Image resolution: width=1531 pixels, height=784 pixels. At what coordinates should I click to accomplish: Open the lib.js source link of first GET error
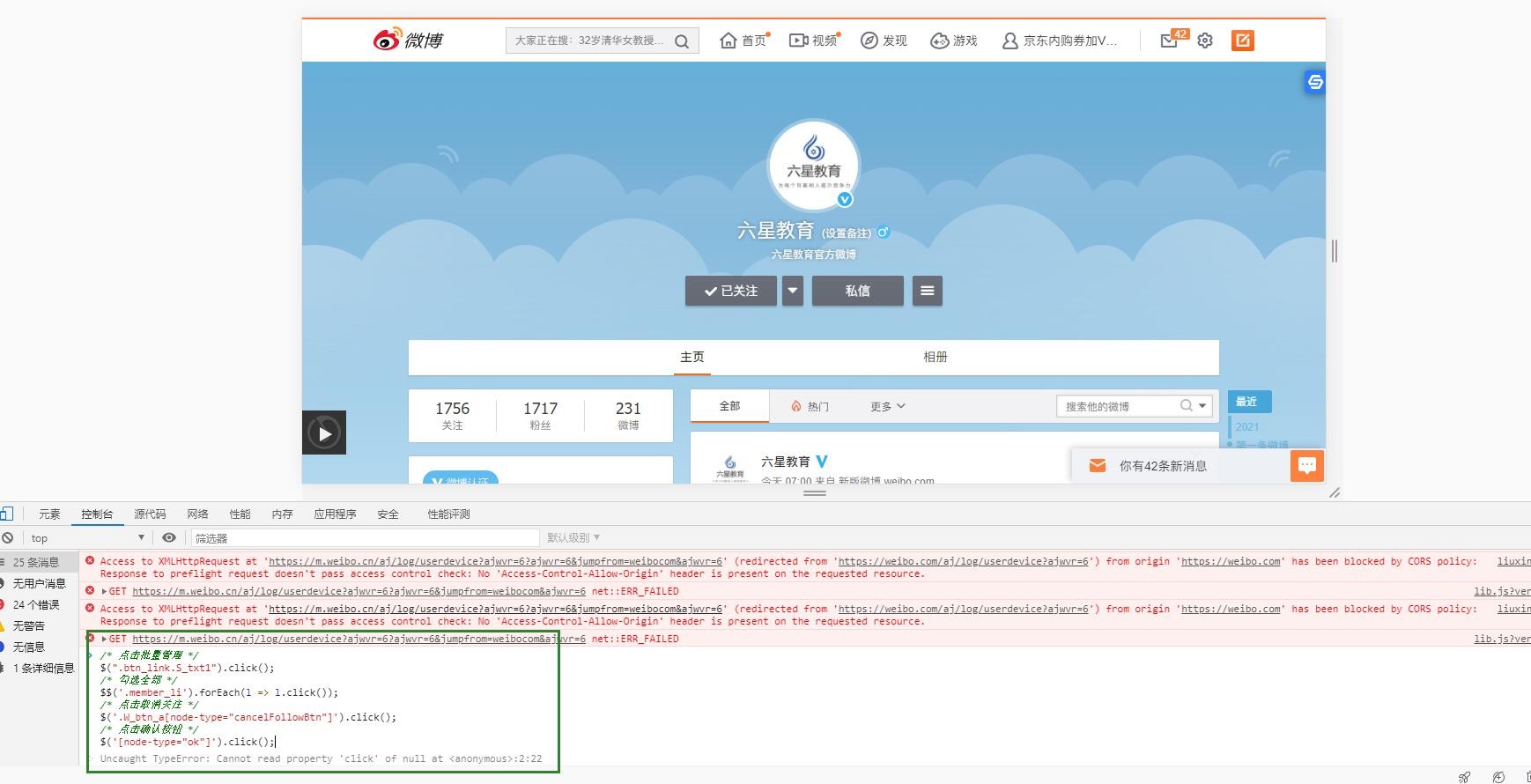coord(1502,591)
